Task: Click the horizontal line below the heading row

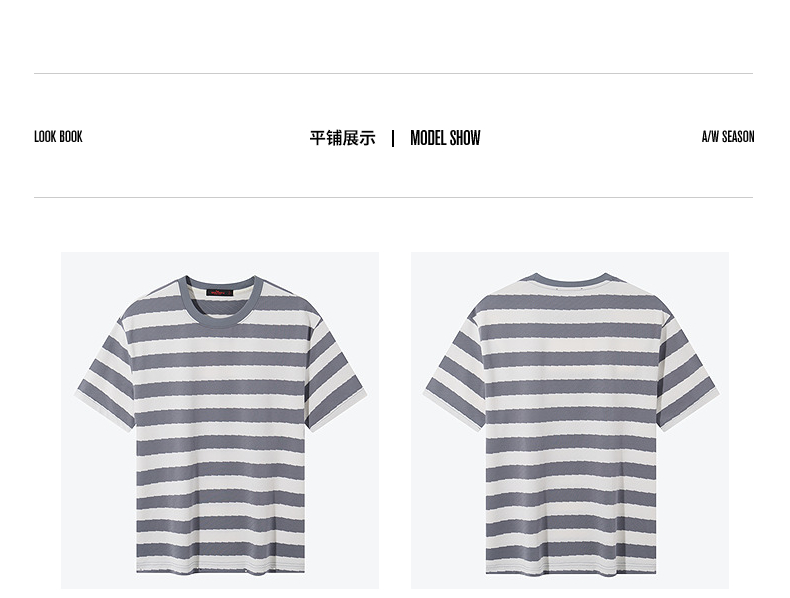Action: [393, 197]
